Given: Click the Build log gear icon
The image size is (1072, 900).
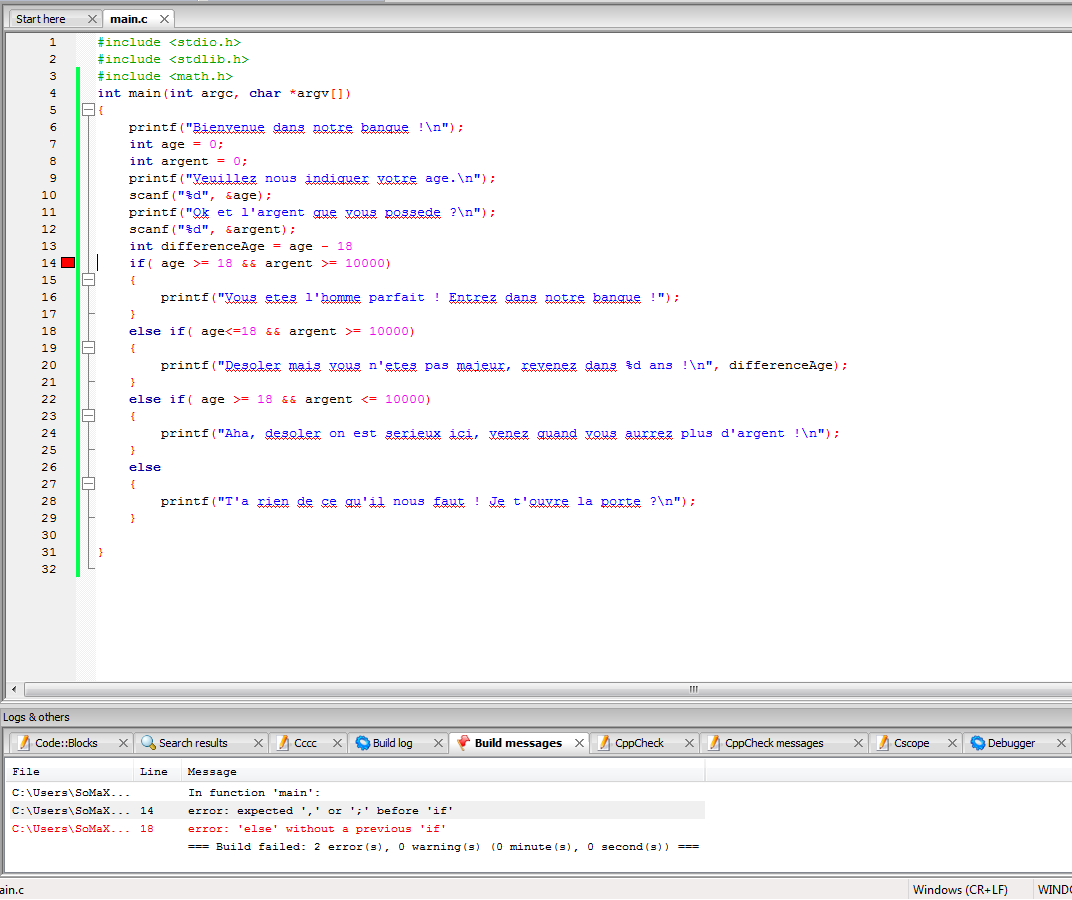Looking at the screenshot, I should coord(360,743).
